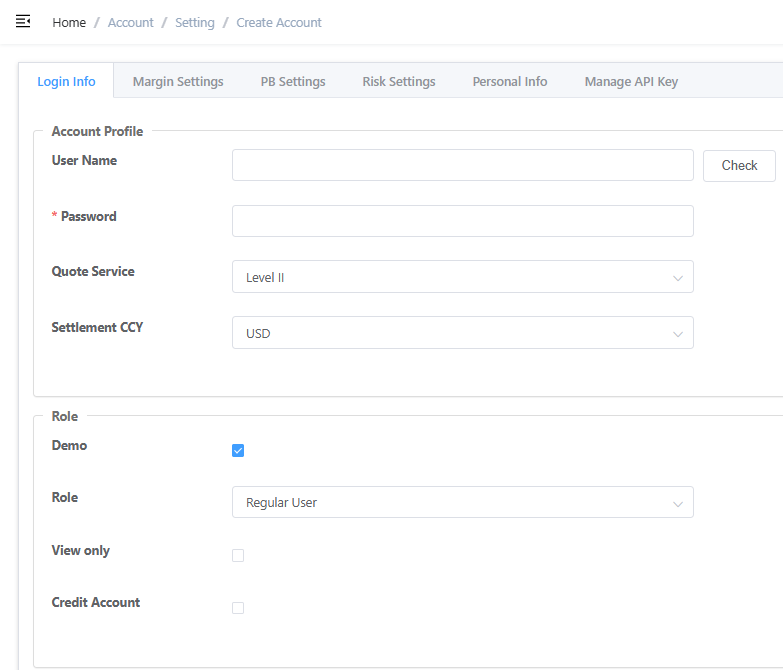Click the Role dropdown chevron arrow
Viewport: 783px width, 670px height.
click(677, 503)
